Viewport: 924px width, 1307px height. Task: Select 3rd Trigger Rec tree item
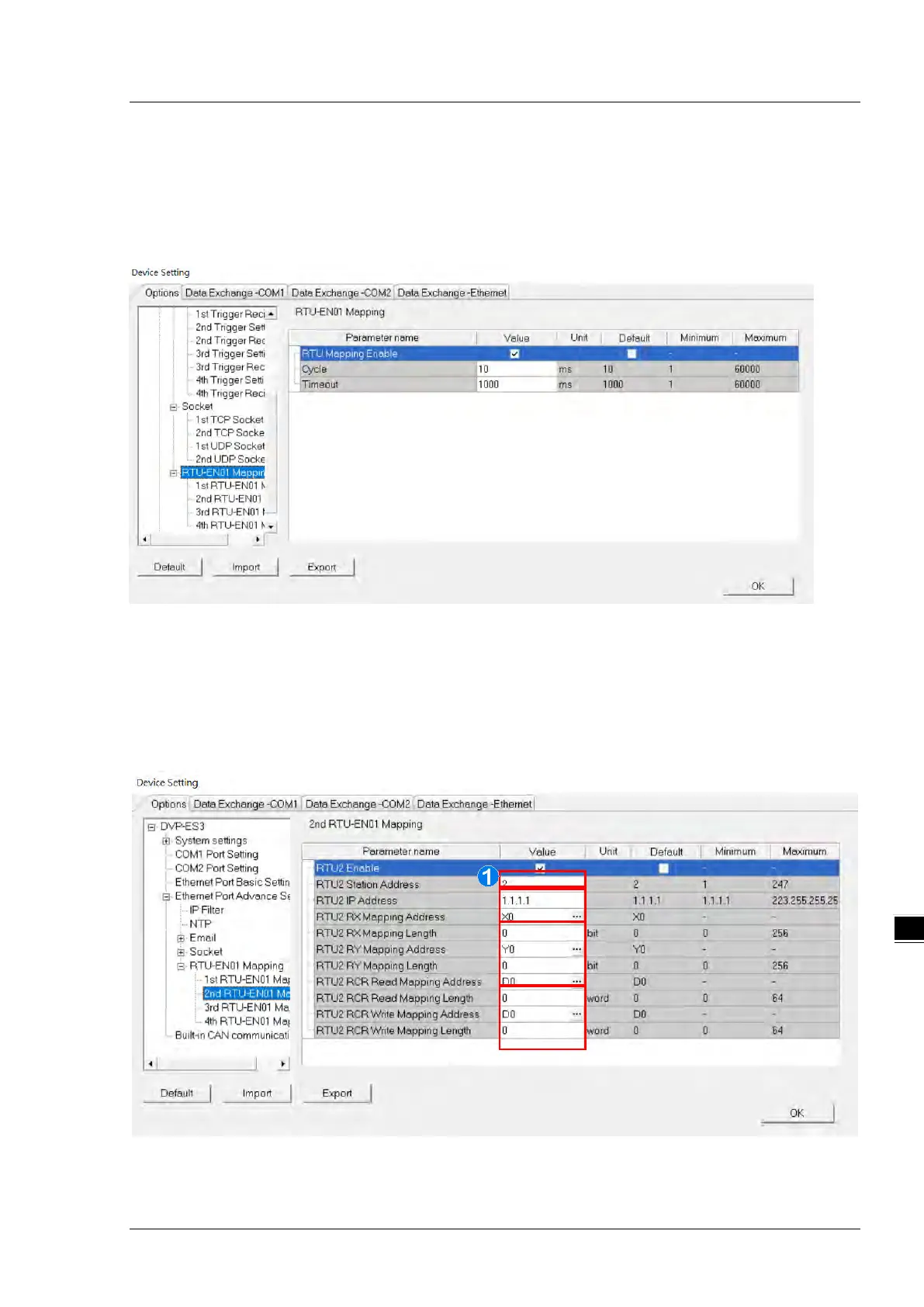coord(230,367)
